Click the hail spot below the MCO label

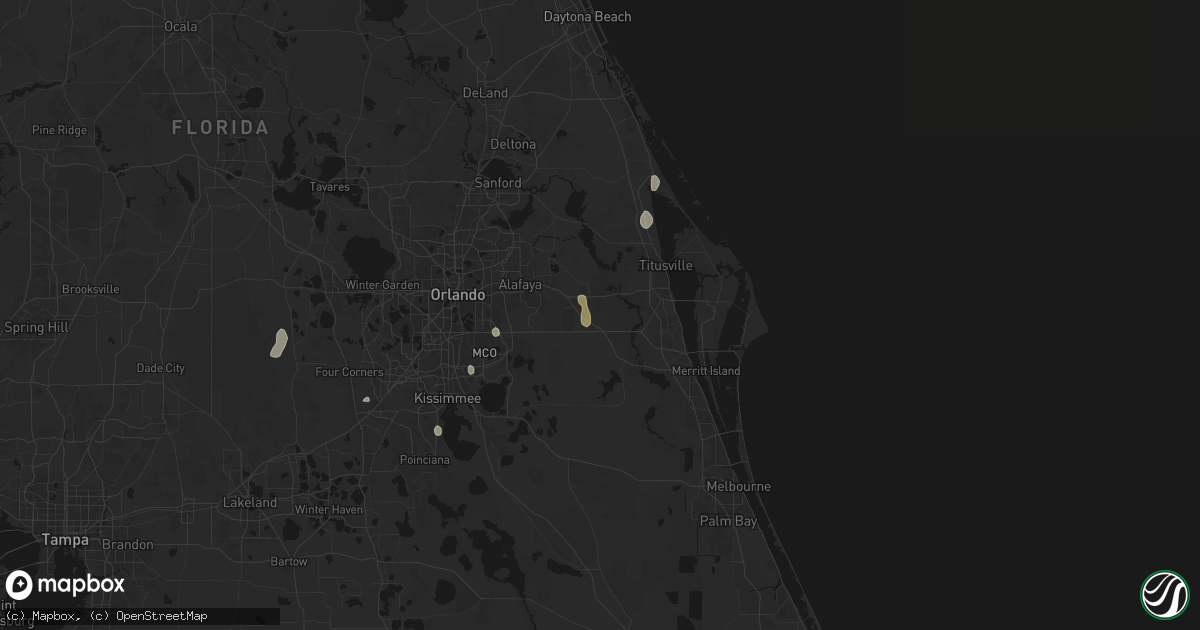click(x=470, y=370)
